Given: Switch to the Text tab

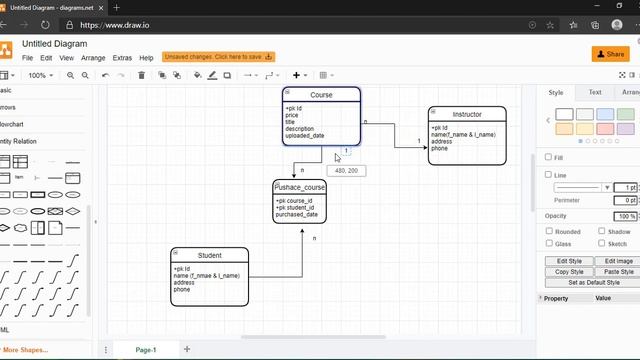Looking at the screenshot, I should (595, 92).
